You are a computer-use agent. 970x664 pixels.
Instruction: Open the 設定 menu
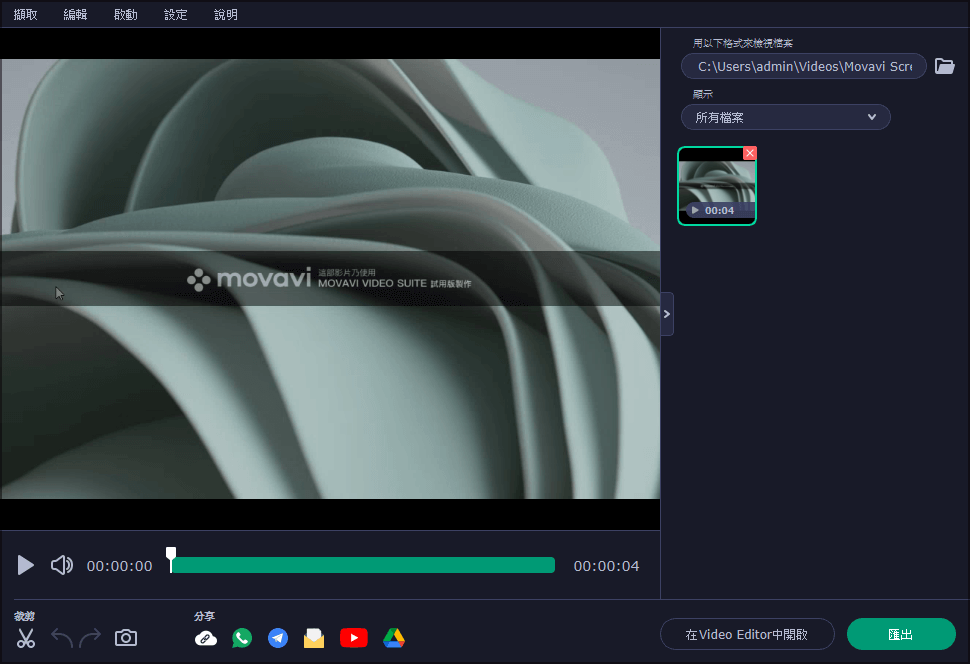[x=176, y=15]
